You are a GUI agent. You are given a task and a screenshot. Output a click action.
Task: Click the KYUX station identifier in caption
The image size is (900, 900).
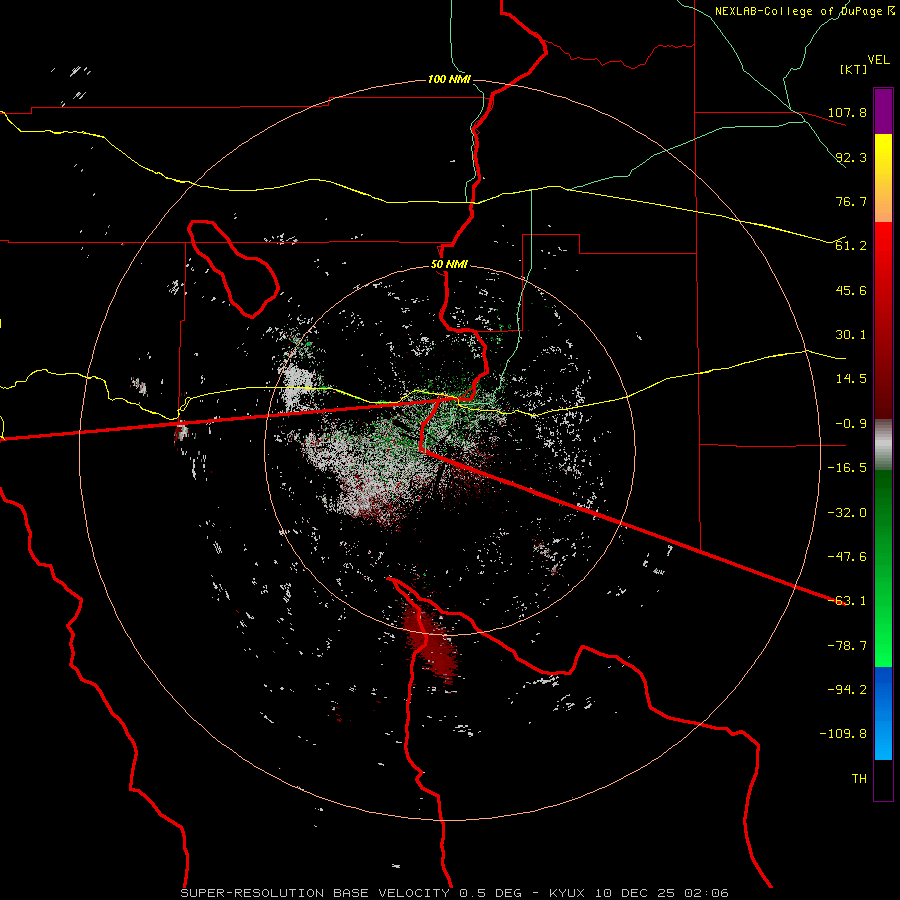coord(567,893)
